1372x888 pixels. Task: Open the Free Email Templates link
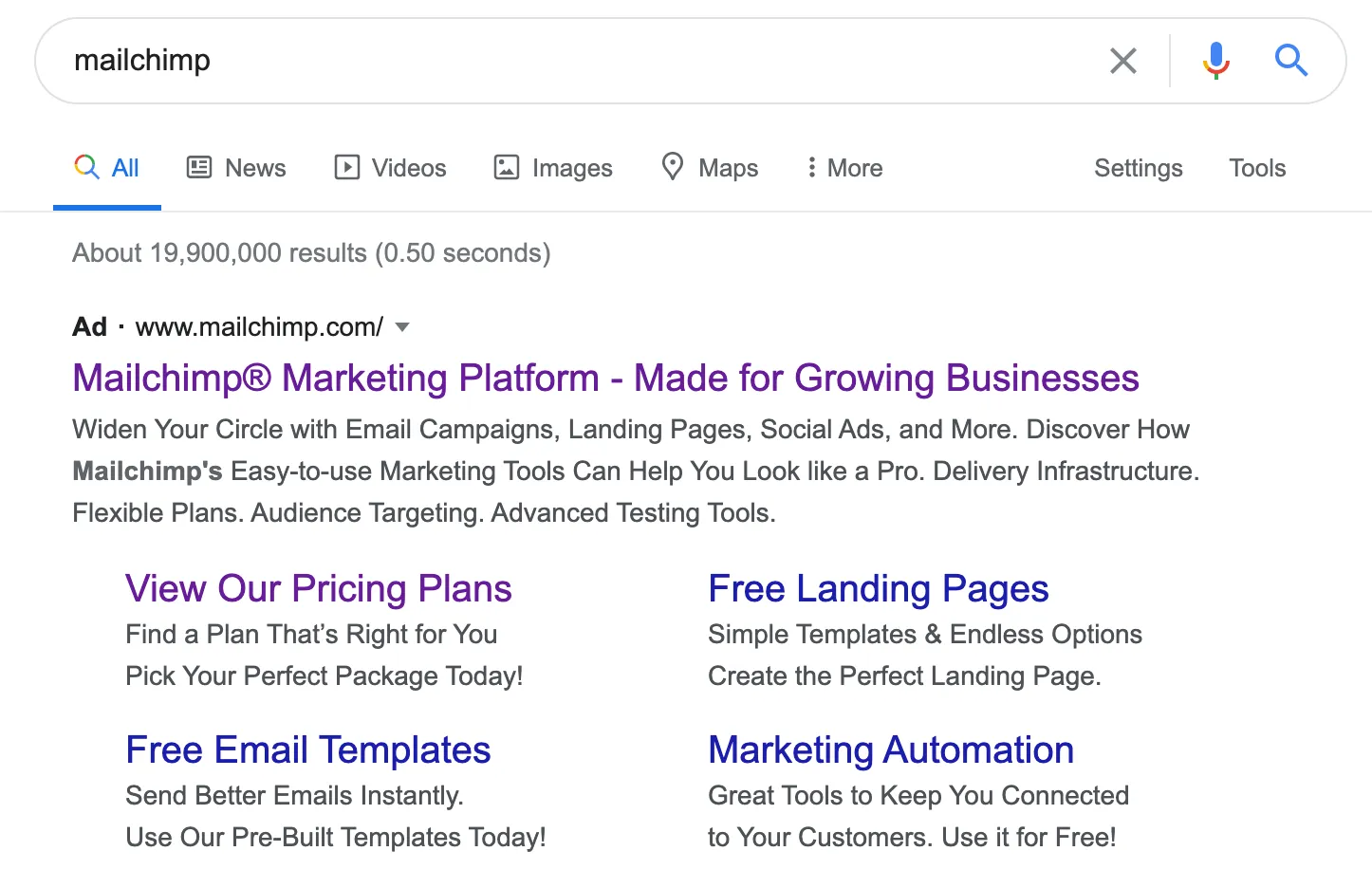coord(307,749)
